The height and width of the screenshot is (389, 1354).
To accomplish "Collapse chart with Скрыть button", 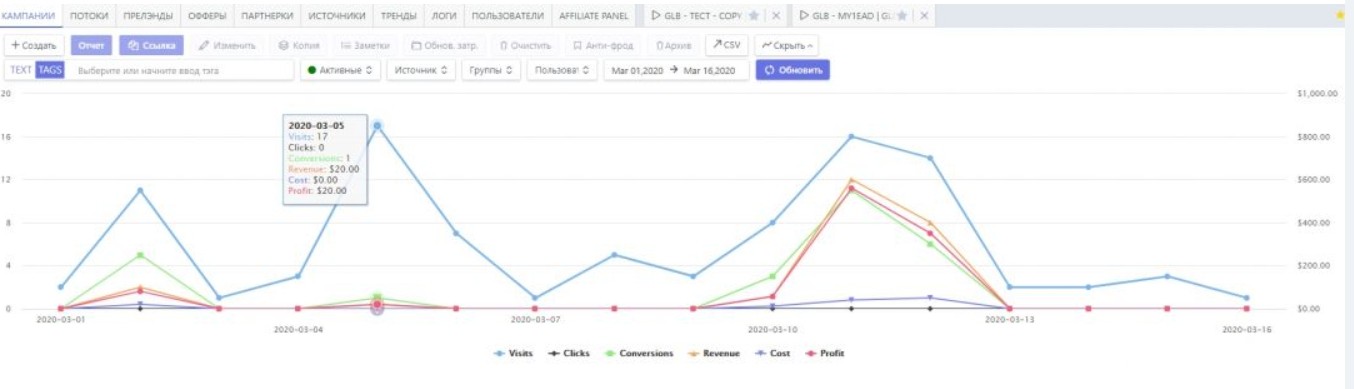I will (x=786, y=45).
